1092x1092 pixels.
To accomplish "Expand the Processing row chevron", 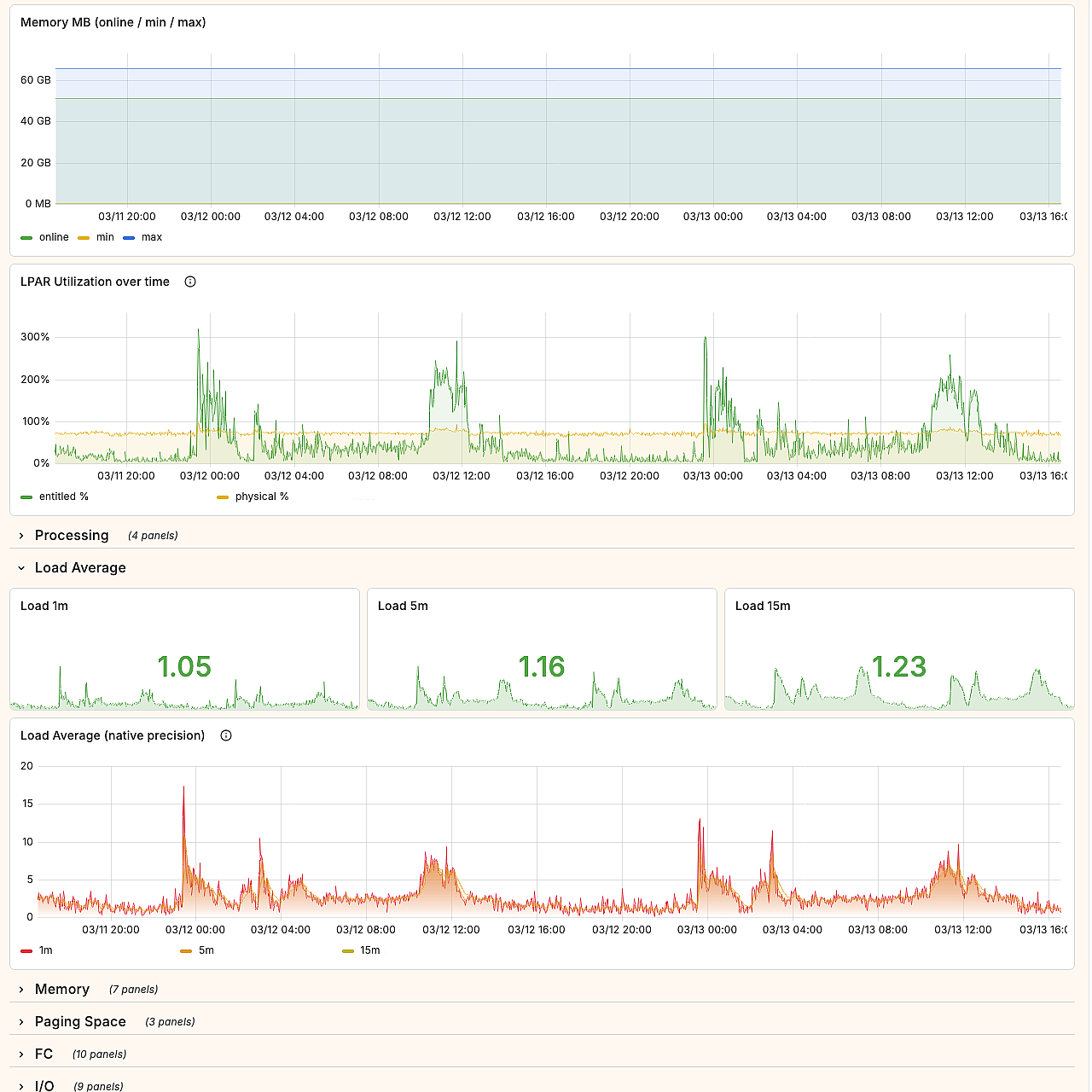I will [x=22, y=536].
